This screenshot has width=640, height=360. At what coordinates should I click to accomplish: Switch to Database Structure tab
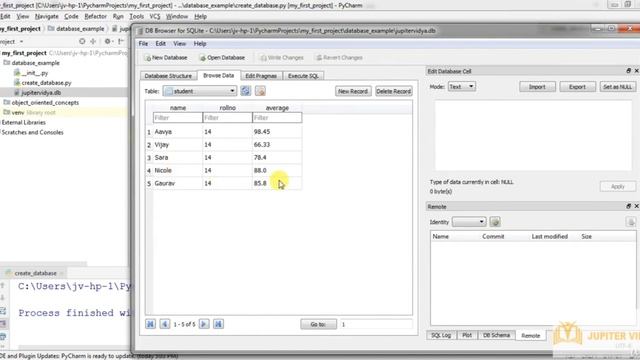click(168, 76)
